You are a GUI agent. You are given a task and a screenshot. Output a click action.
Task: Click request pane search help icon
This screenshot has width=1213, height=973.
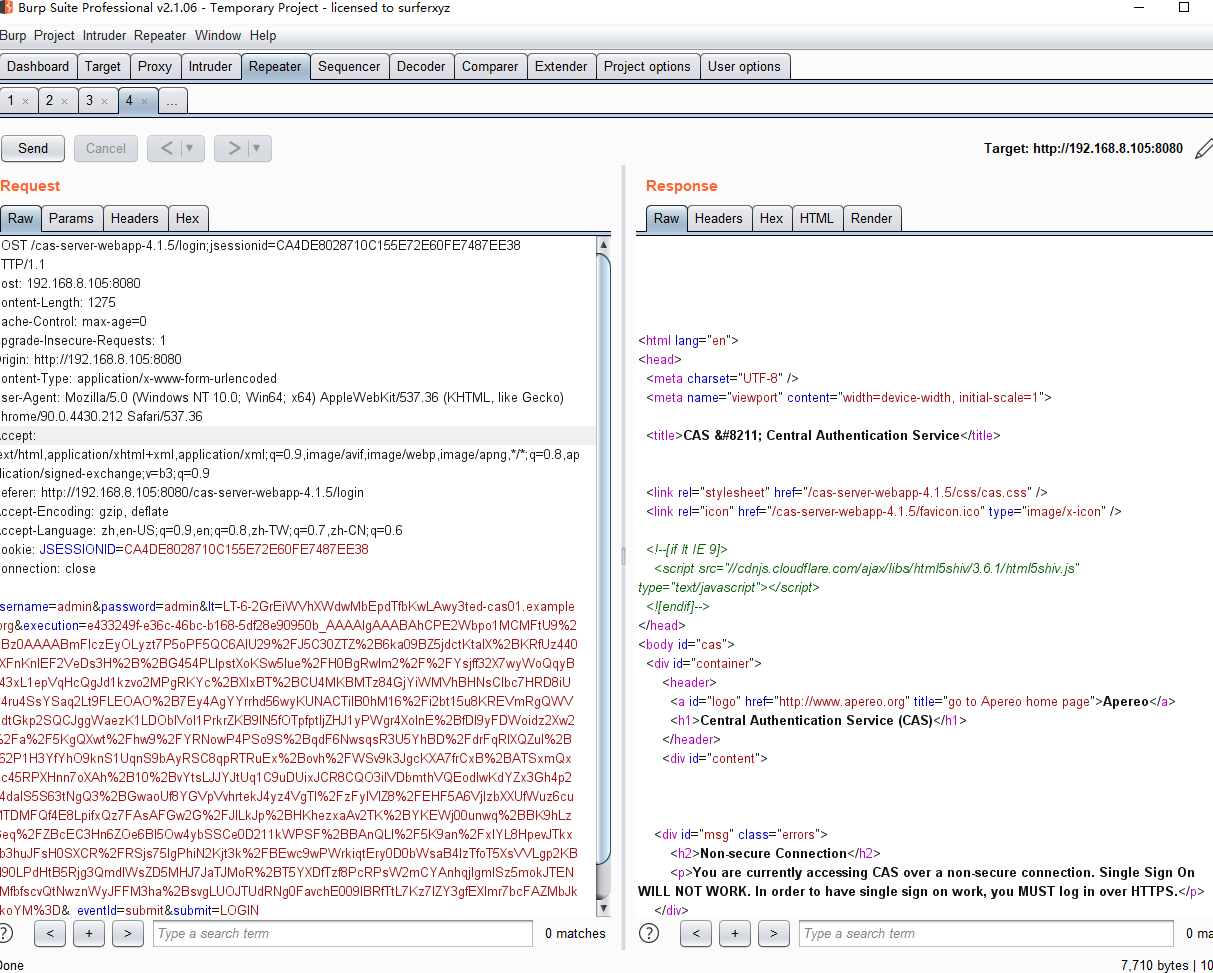pyautogui.click(x=6, y=933)
